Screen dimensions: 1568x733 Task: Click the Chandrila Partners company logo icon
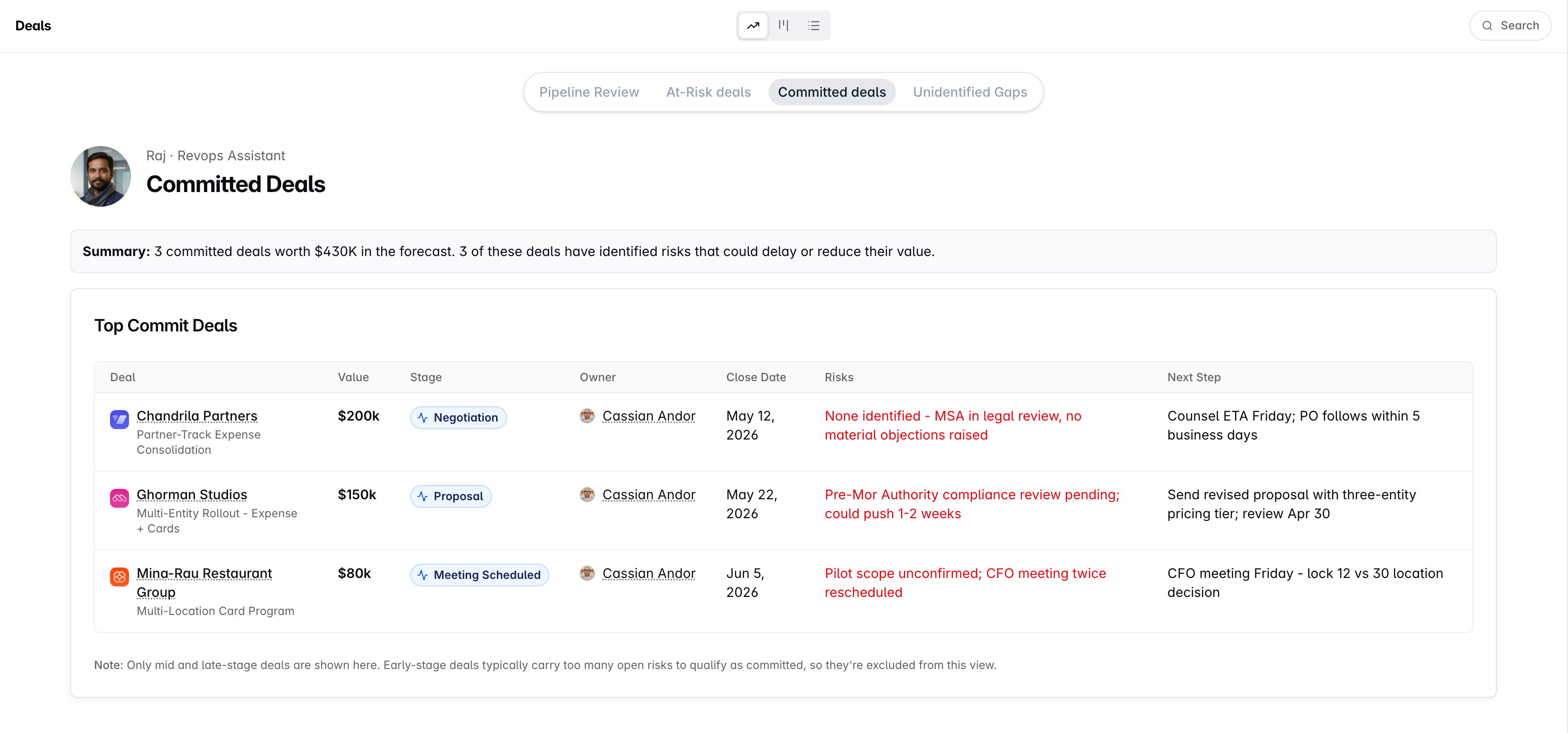(120, 419)
